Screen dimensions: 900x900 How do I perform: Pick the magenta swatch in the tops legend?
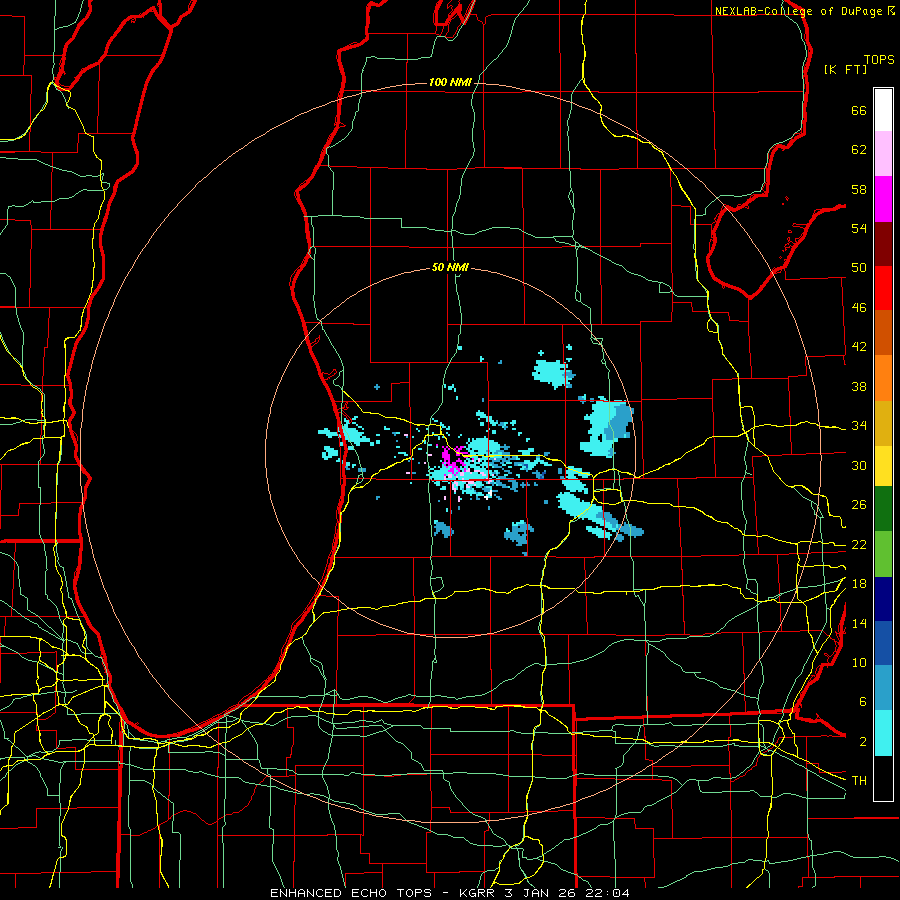[x=883, y=199]
